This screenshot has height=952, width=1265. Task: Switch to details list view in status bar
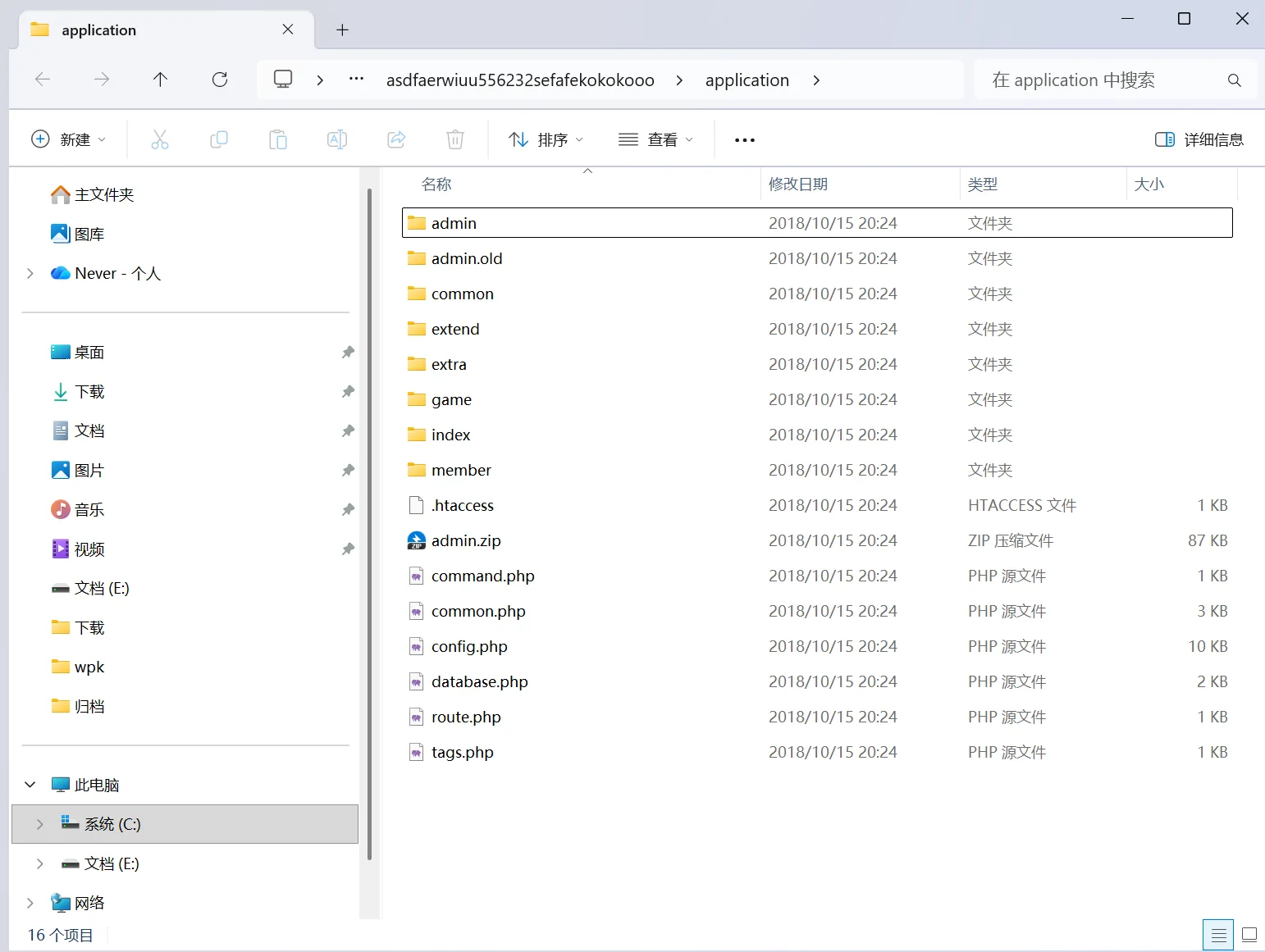[x=1219, y=935]
